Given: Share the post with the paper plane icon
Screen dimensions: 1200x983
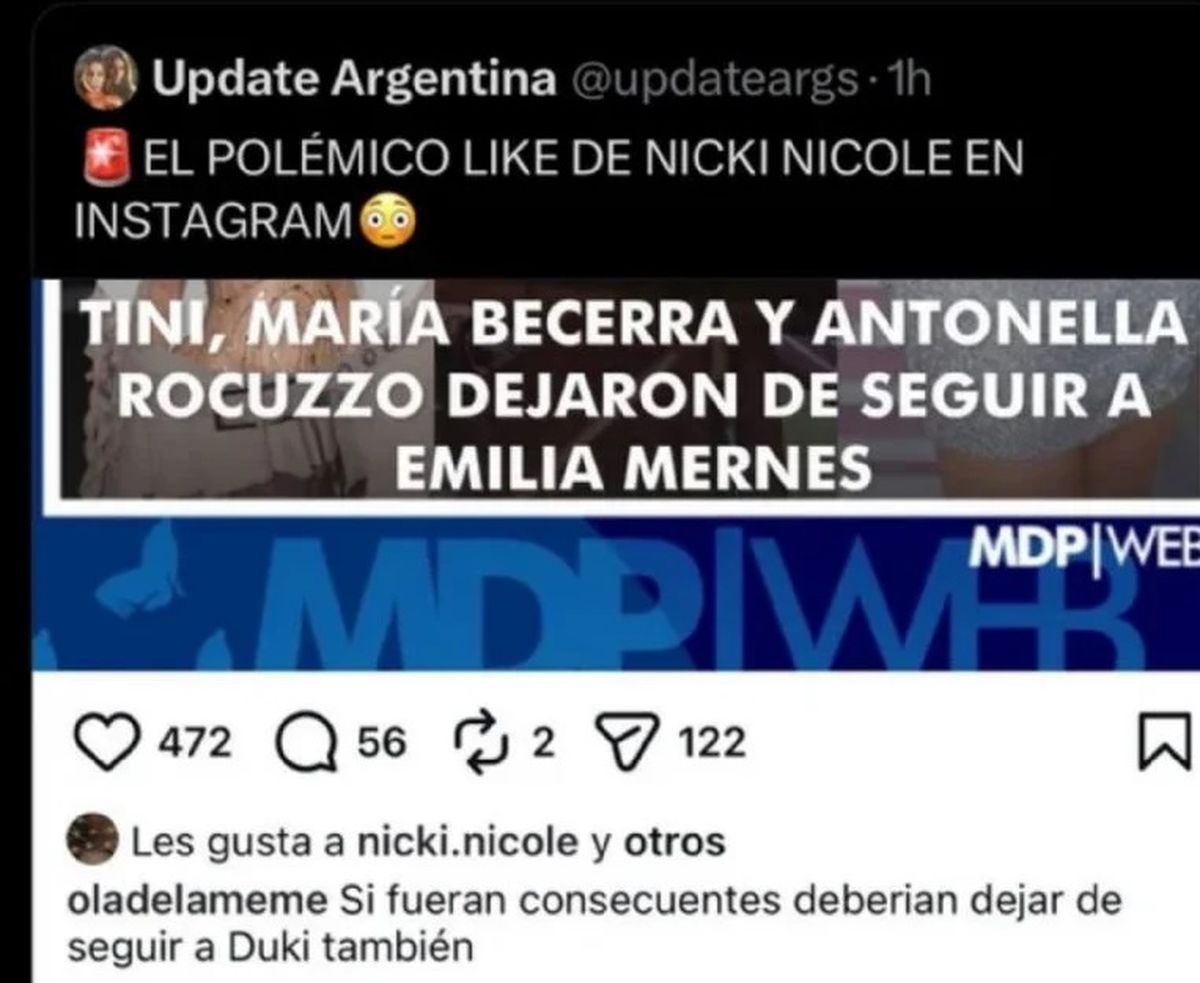Looking at the screenshot, I should (627, 745).
